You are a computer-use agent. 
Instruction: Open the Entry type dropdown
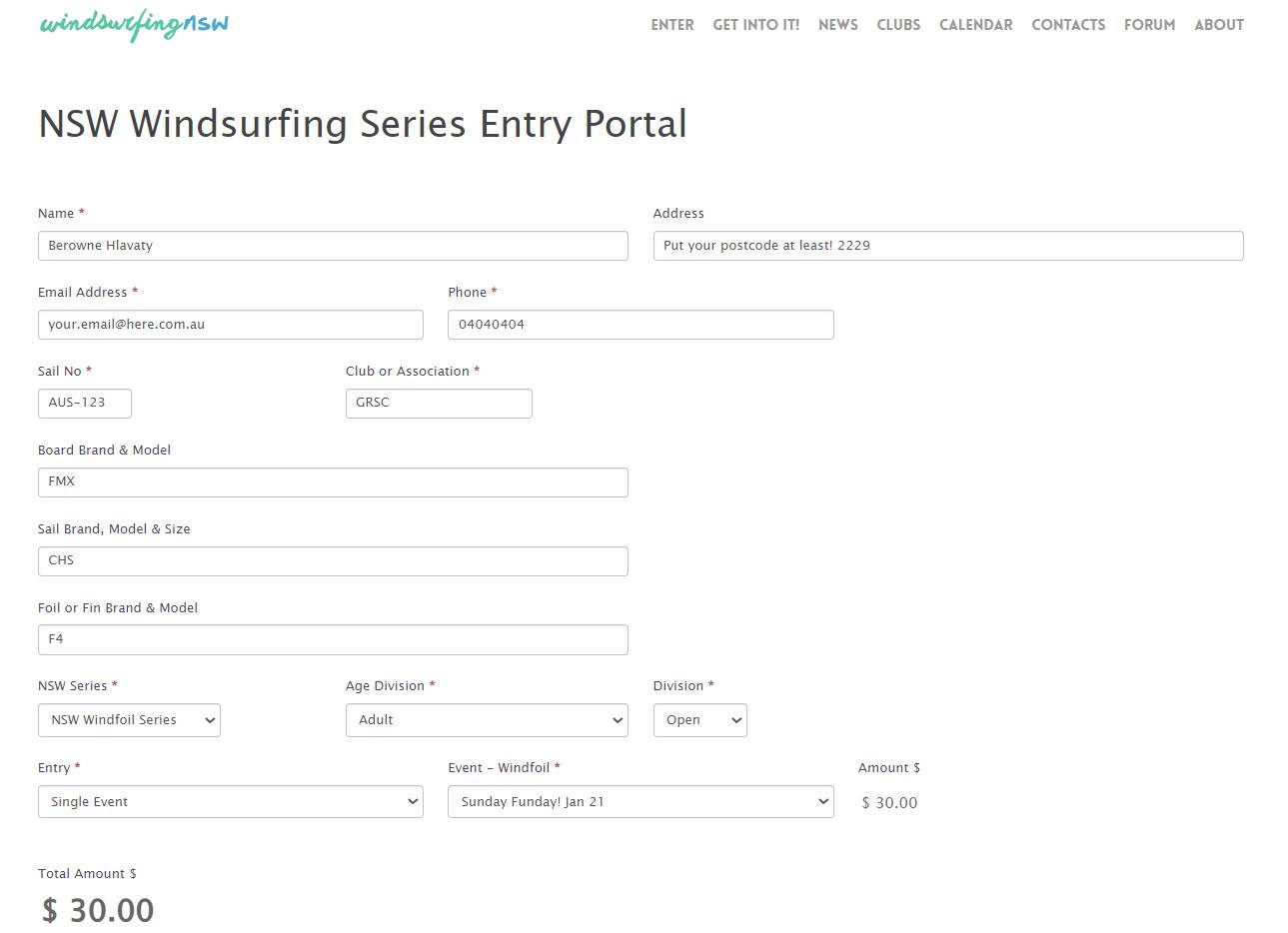coord(230,802)
